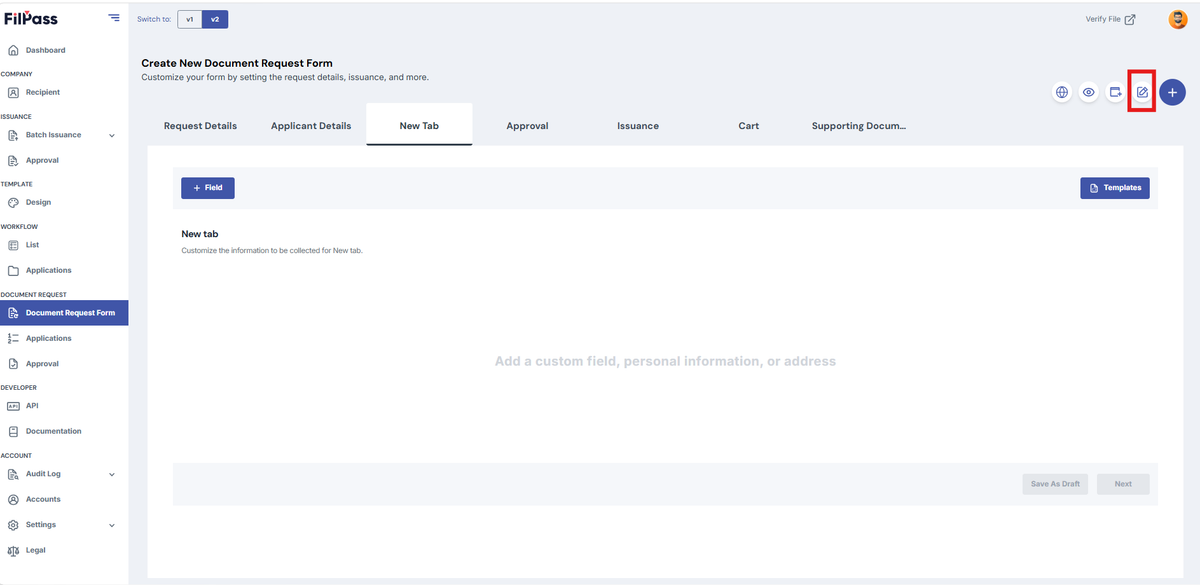Open API under Developer
The image size is (1200, 585).
point(64,406)
